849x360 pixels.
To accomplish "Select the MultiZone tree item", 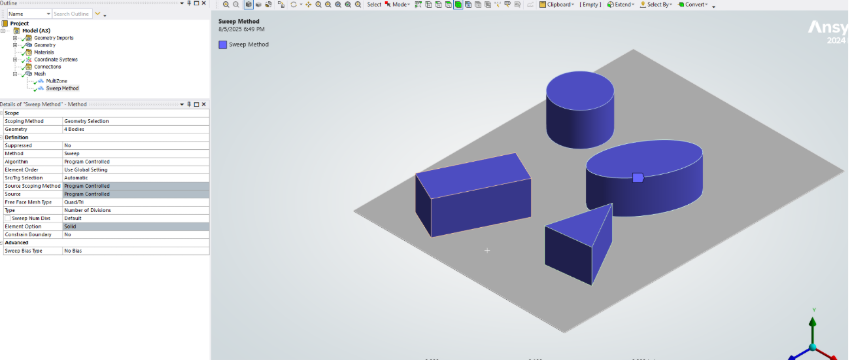I will 56,81.
